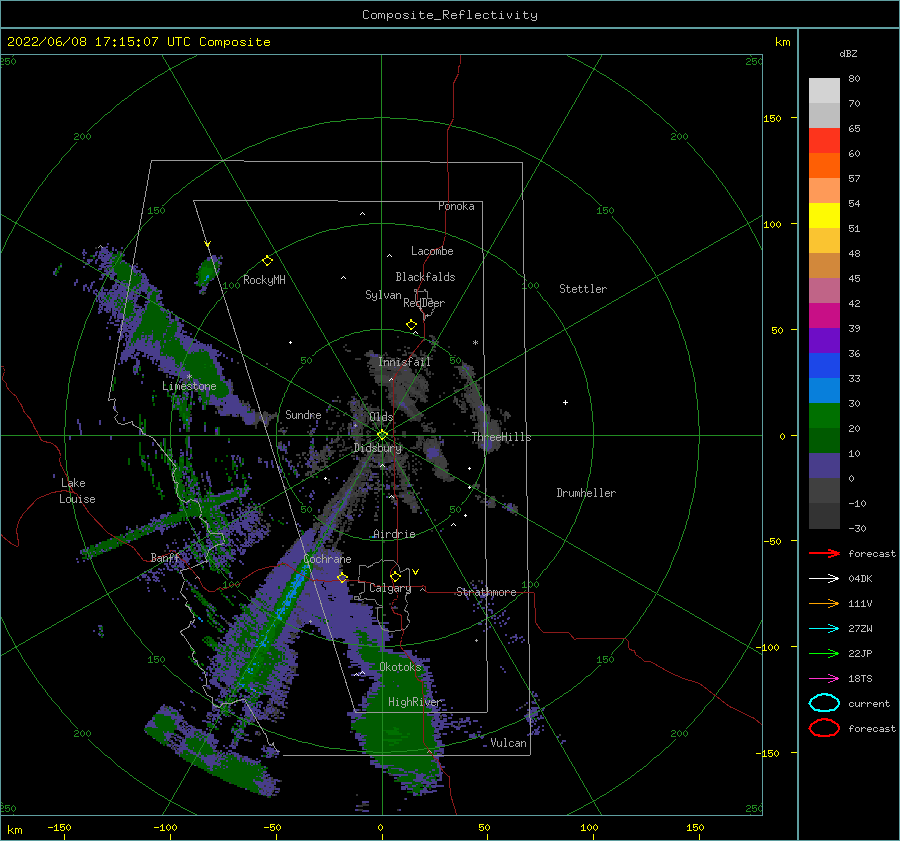Click the yellow radar-site diamond at map center

pyautogui.click(x=382, y=435)
